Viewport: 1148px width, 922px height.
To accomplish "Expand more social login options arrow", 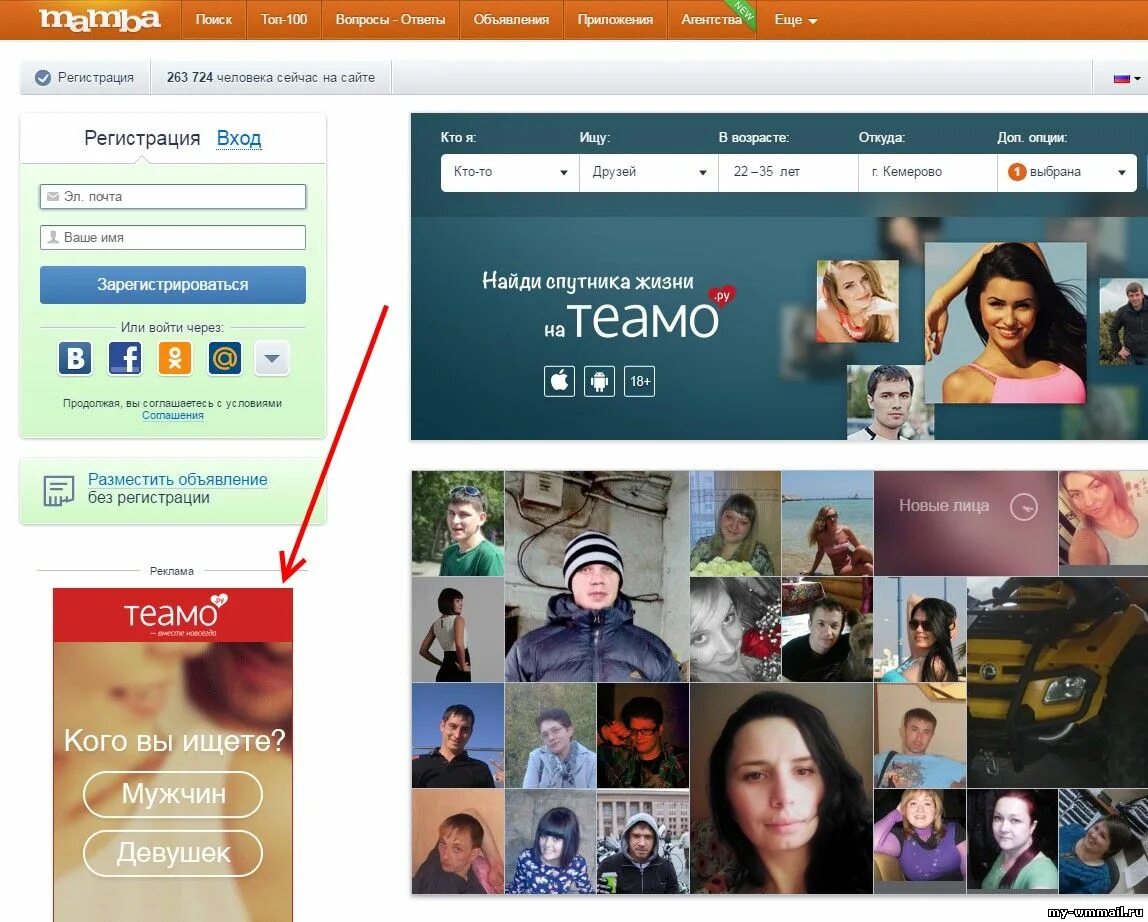I will click(272, 358).
